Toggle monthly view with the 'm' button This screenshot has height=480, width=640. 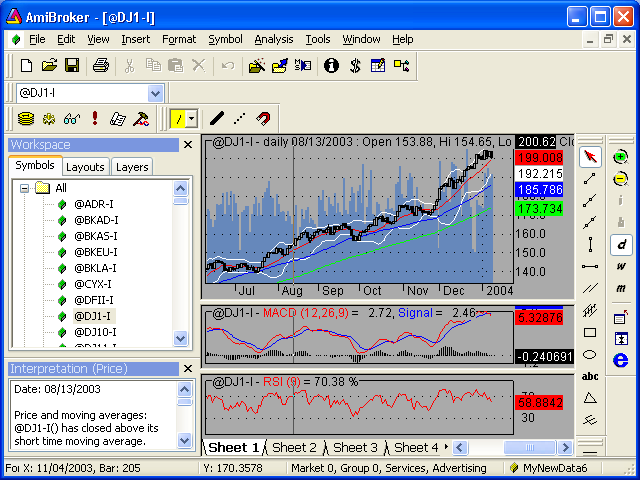point(621,288)
